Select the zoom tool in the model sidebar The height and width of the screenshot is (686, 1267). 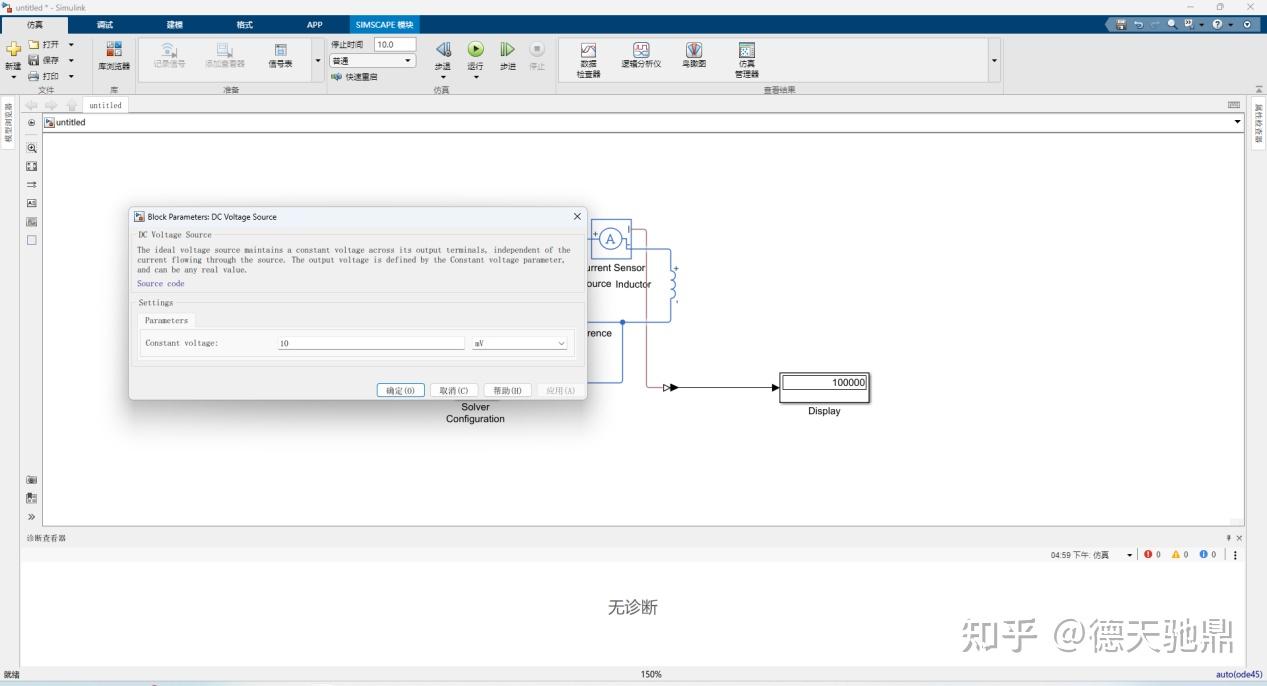[31, 146]
